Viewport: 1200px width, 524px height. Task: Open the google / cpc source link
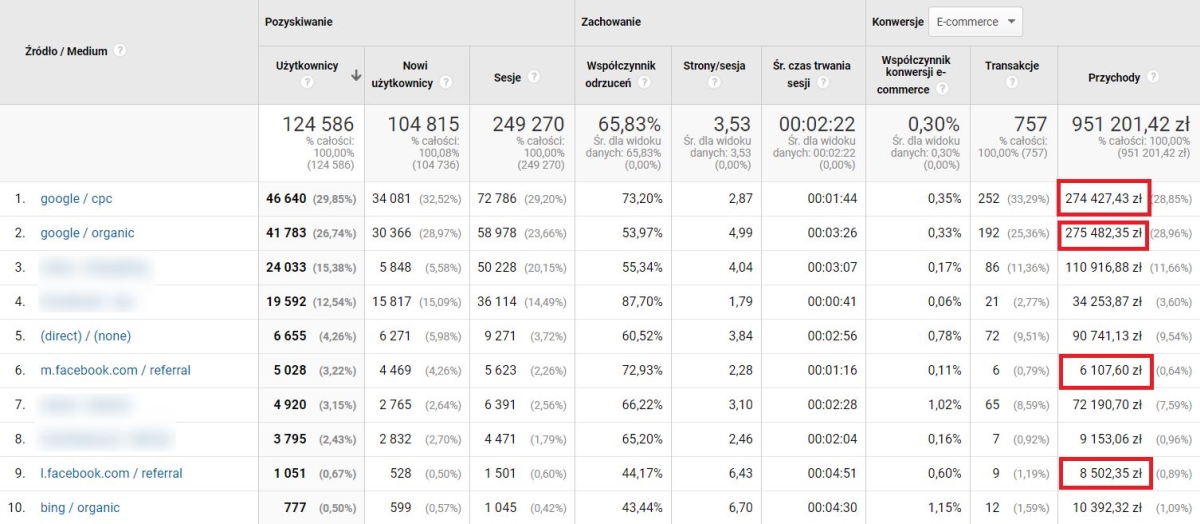(76, 199)
